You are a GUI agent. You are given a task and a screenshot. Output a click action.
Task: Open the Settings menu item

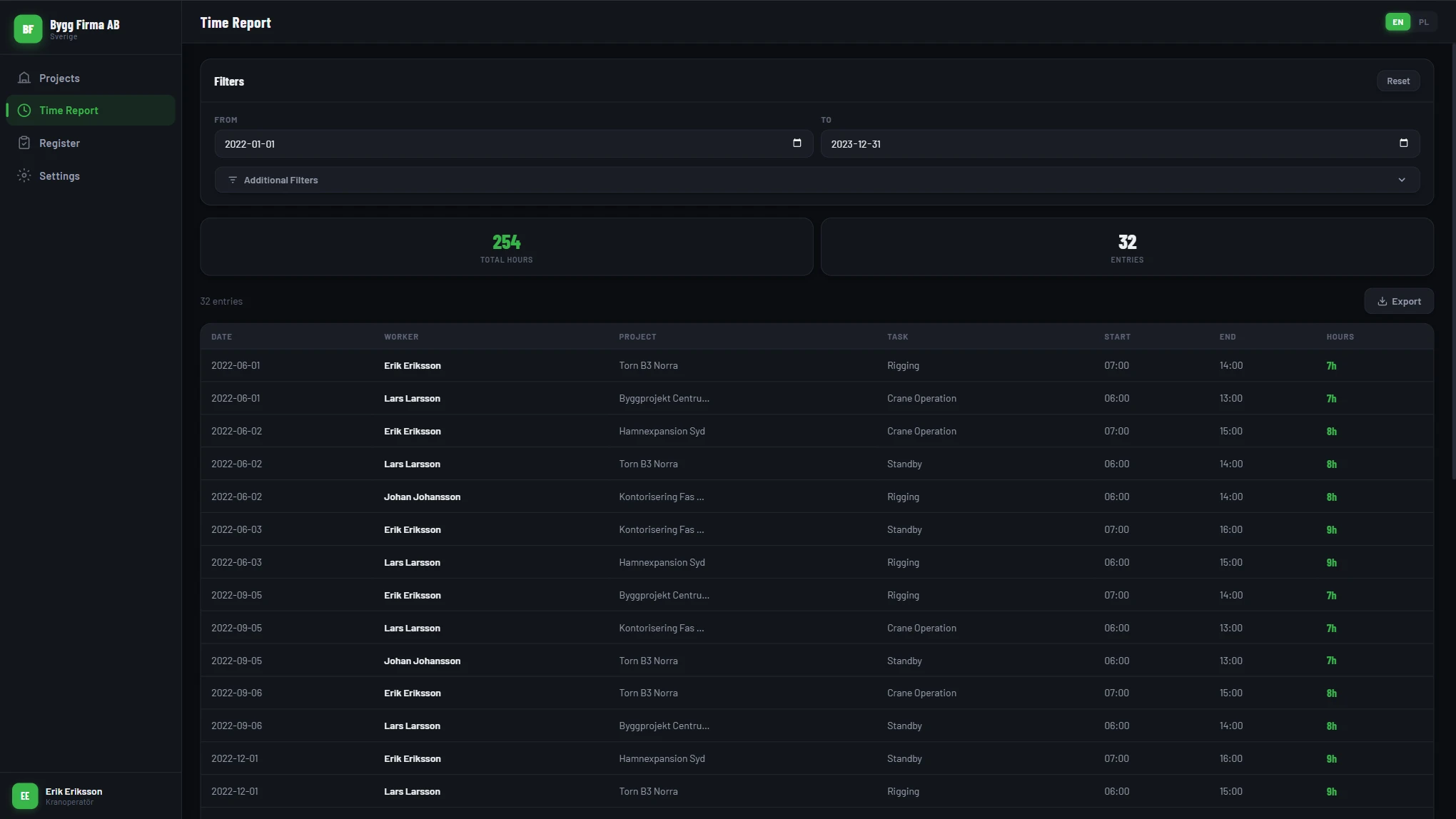coord(59,176)
